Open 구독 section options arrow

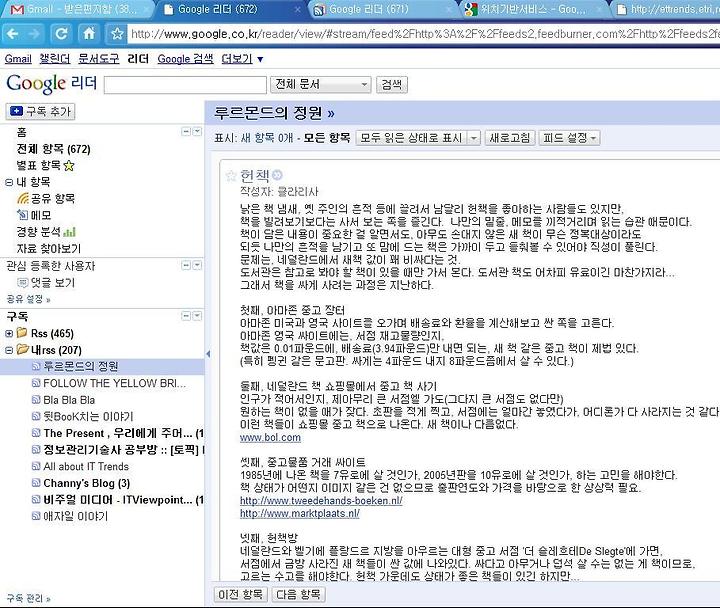(x=197, y=315)
